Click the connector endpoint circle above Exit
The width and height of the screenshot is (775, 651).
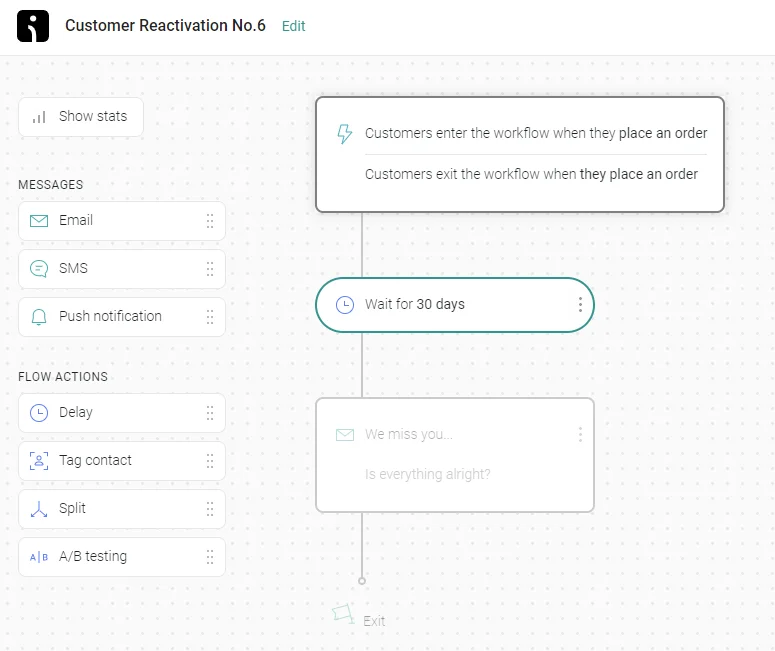(x=362, y=581)
